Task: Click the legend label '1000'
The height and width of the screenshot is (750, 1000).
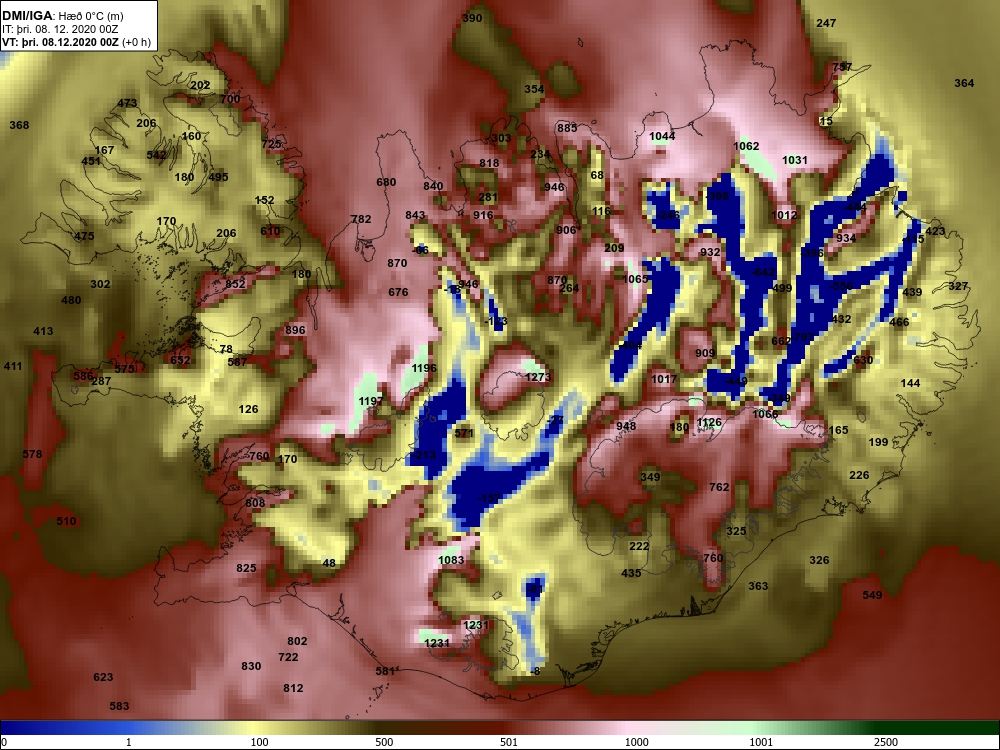Action: coord(637,742)
